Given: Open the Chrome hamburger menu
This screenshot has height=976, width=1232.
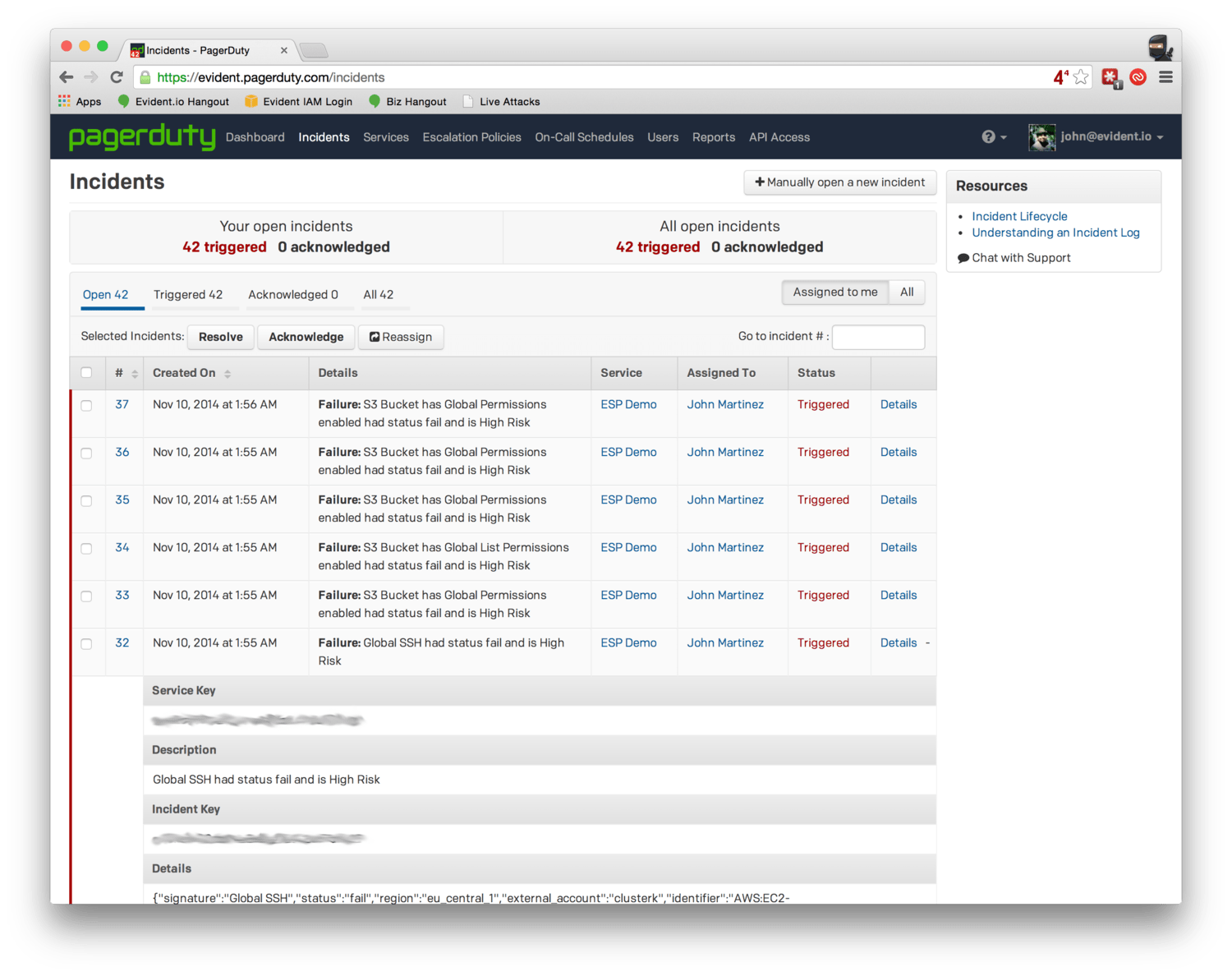Looking at the screenshot, I should [1165, 77].
